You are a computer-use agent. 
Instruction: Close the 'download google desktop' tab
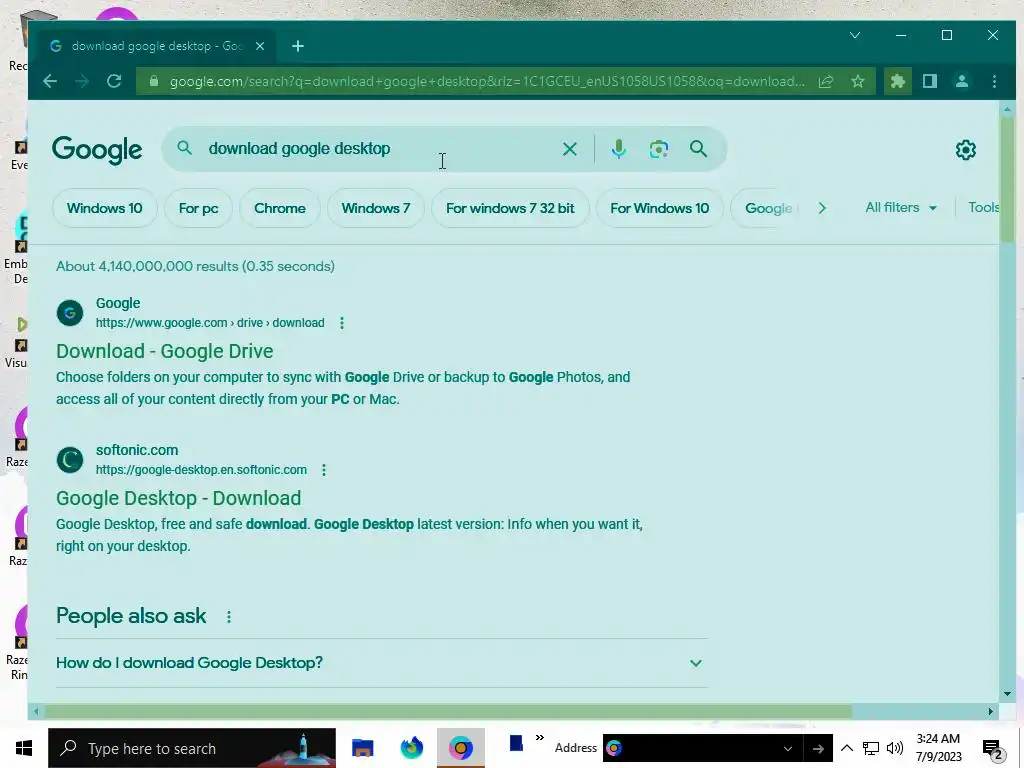coord(260,46)
